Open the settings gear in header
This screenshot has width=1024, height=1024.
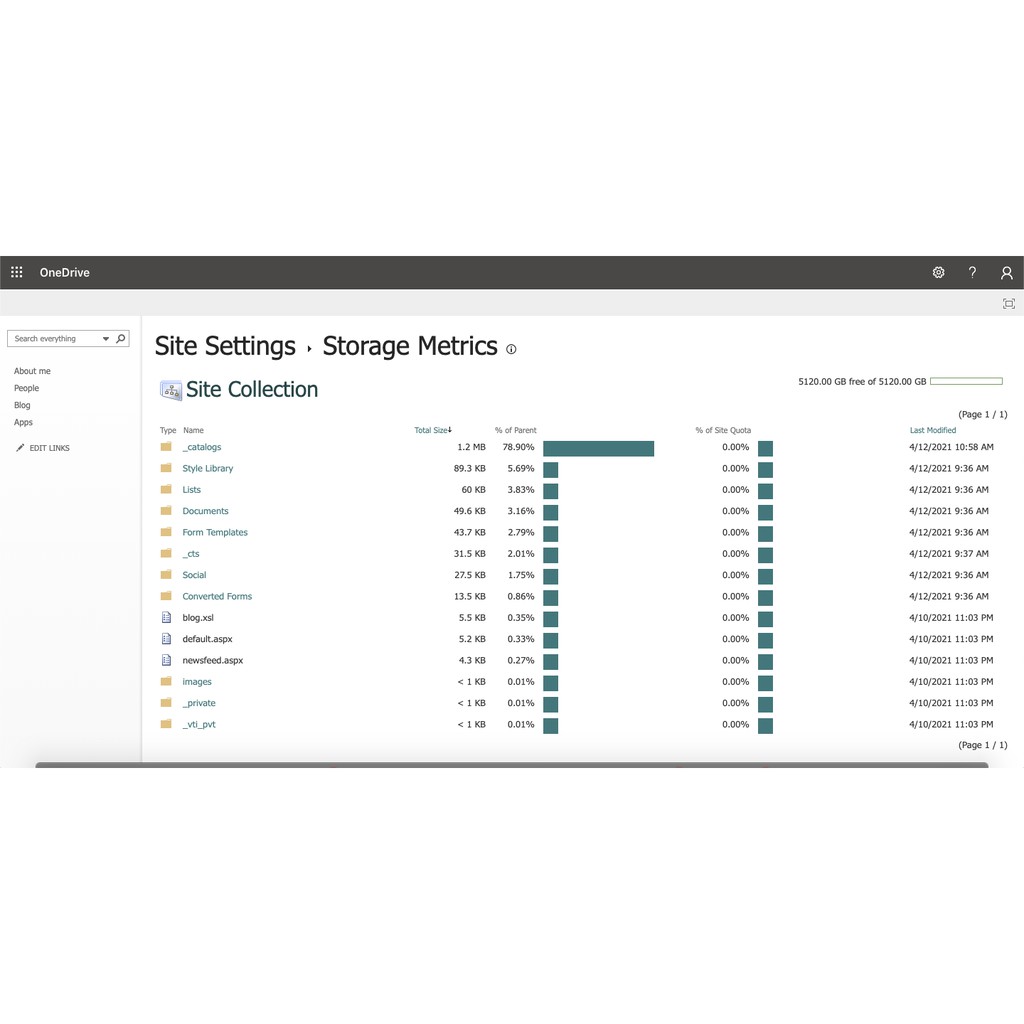click(x=938, y=272)
